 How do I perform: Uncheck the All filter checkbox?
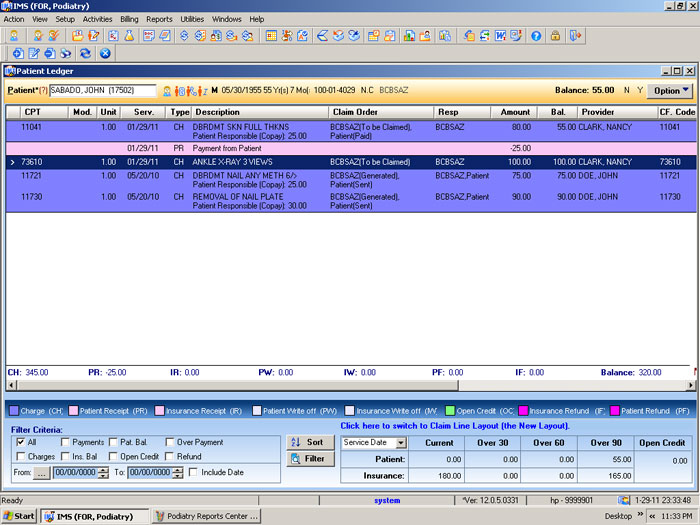(21, 442)
